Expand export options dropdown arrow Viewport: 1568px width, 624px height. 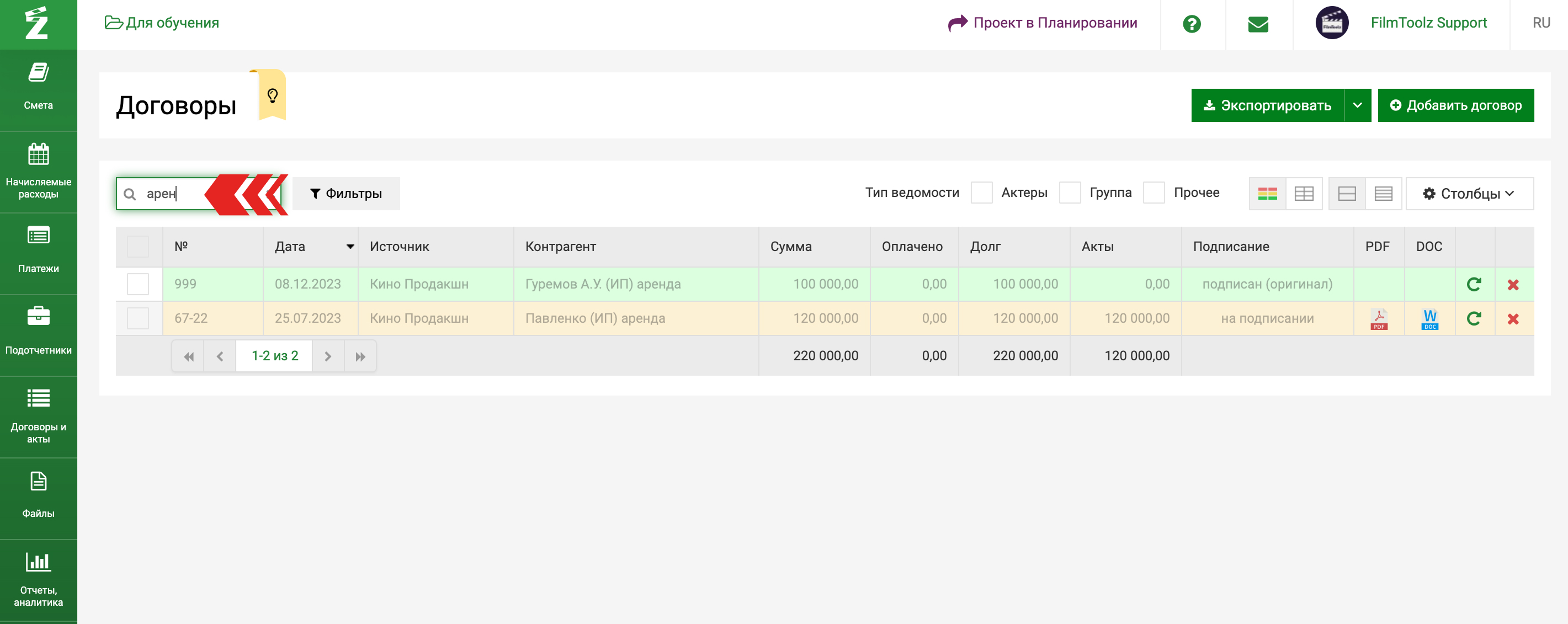[1357, 105]
